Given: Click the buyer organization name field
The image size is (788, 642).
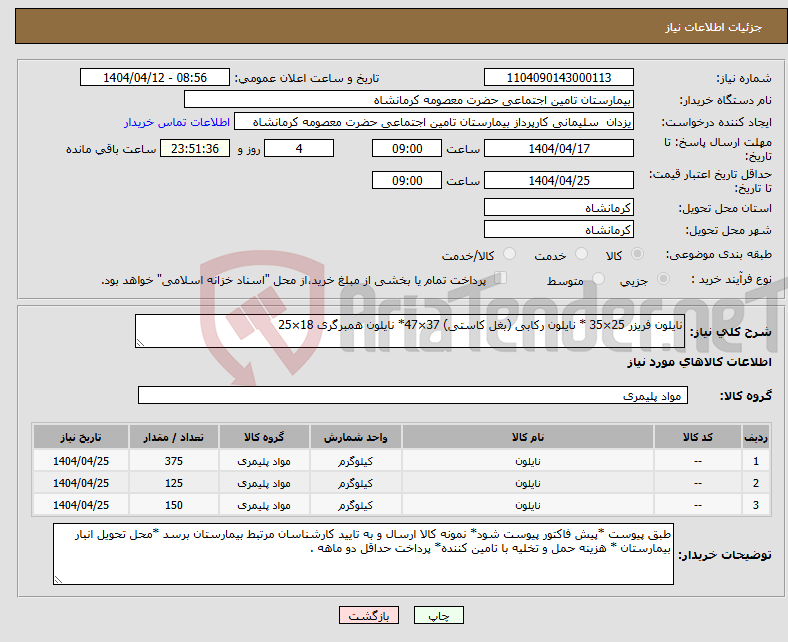Looking at the screenshot, I should click(409, 100).
